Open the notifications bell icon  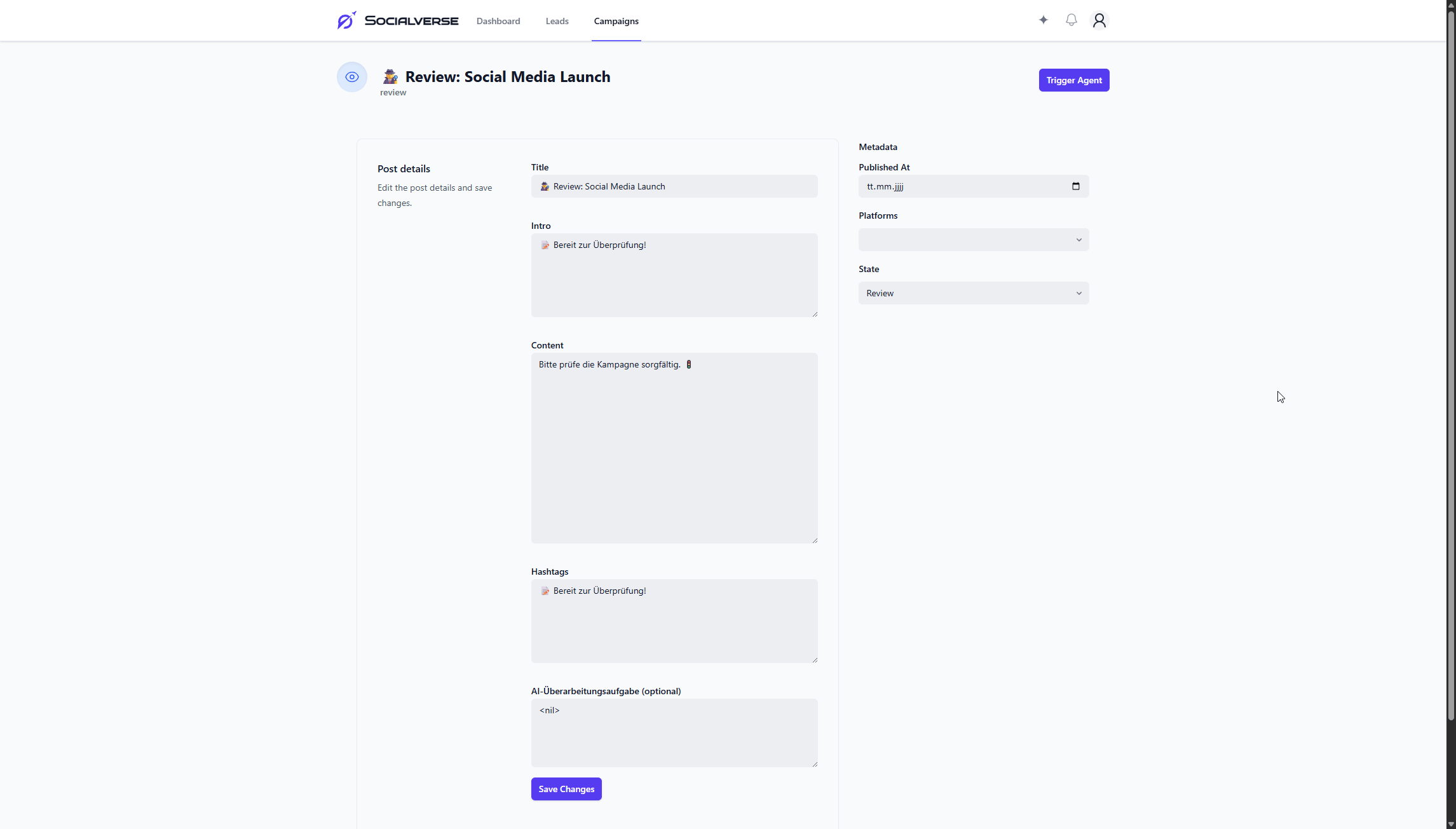(1071, 20)
